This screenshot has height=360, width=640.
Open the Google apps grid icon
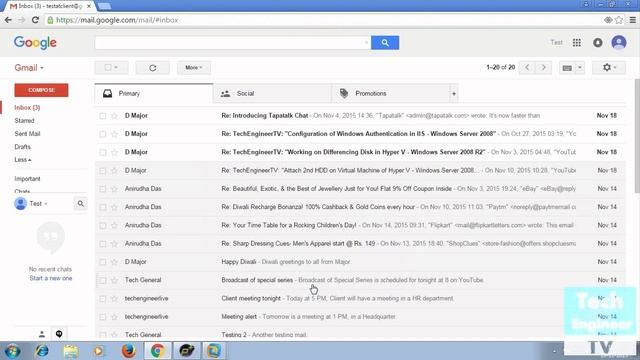pos(576,42)
